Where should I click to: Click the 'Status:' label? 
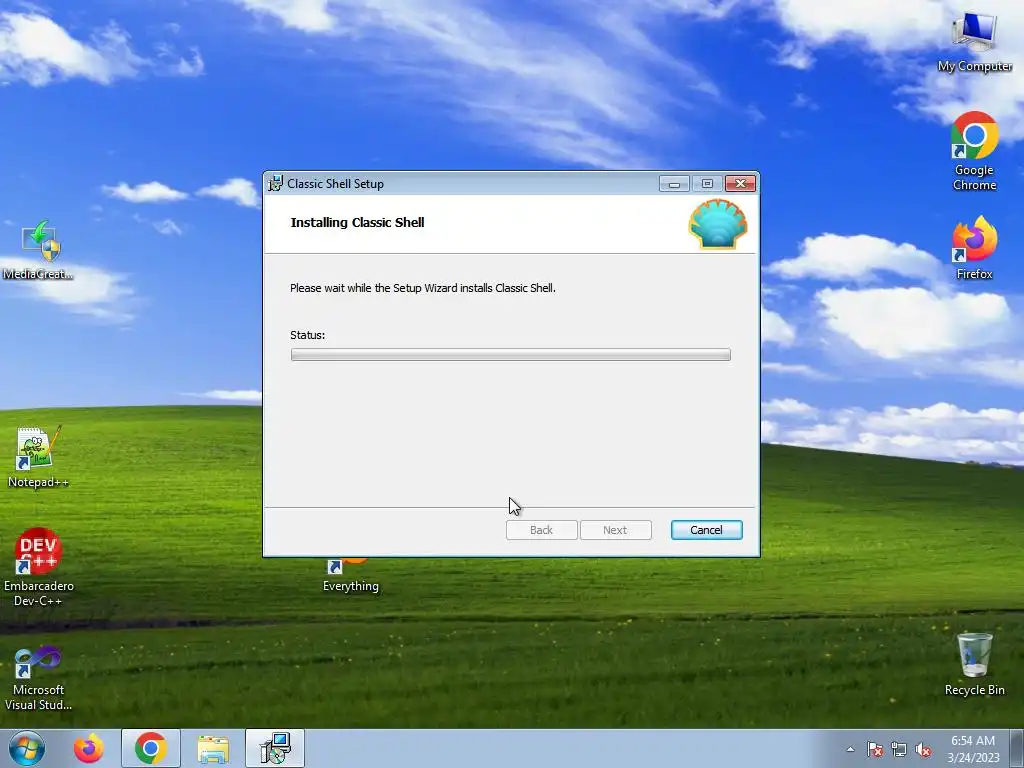tap(308, 335)
